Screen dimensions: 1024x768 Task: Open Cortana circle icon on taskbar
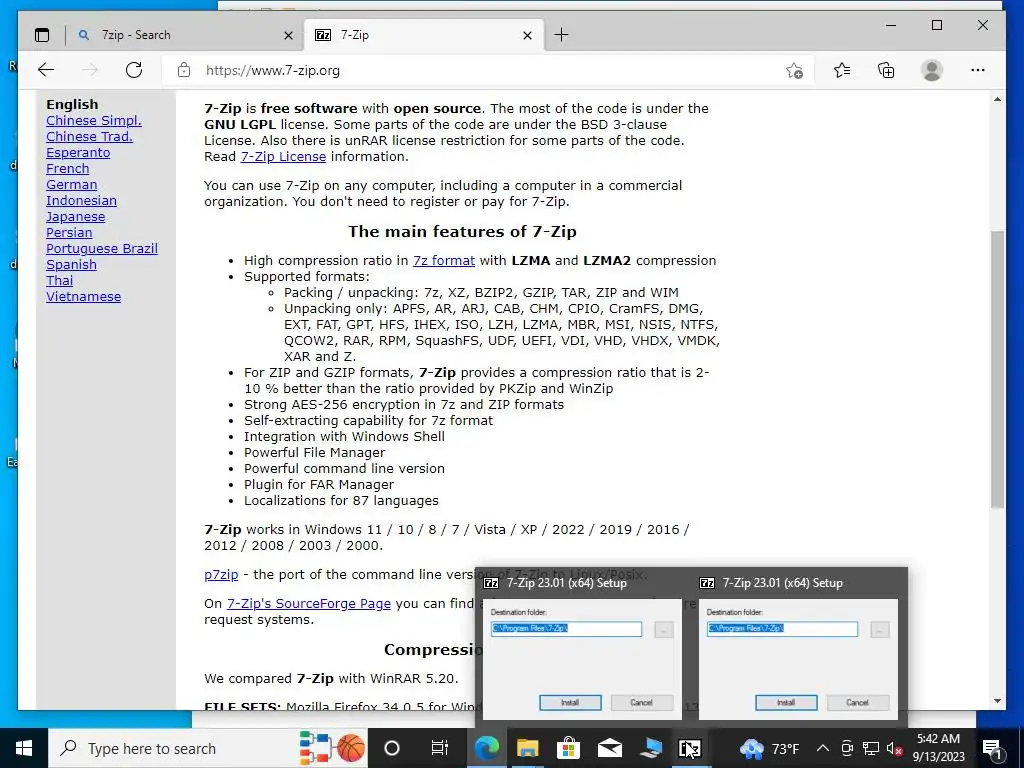tap(392, 748)
